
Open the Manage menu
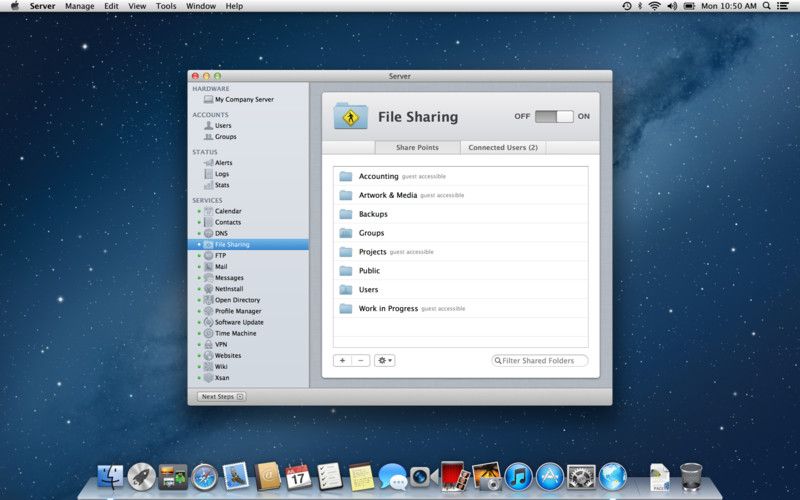tap(80, 6)
